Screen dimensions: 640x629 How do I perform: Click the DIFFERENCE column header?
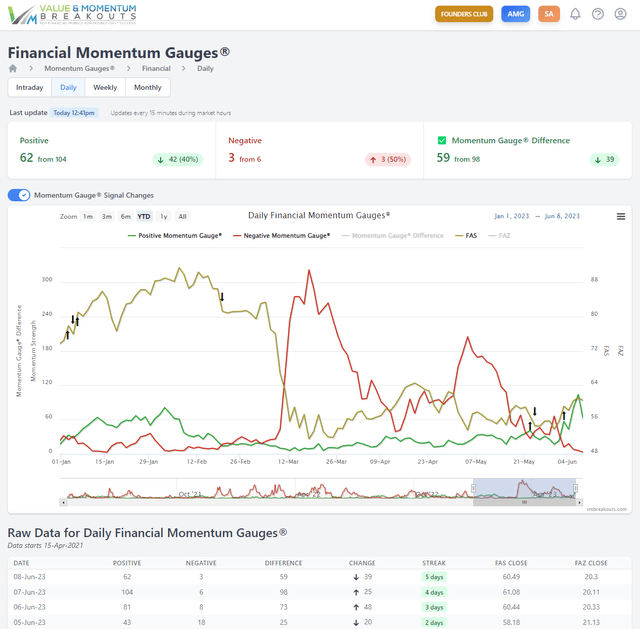point(283,563)
